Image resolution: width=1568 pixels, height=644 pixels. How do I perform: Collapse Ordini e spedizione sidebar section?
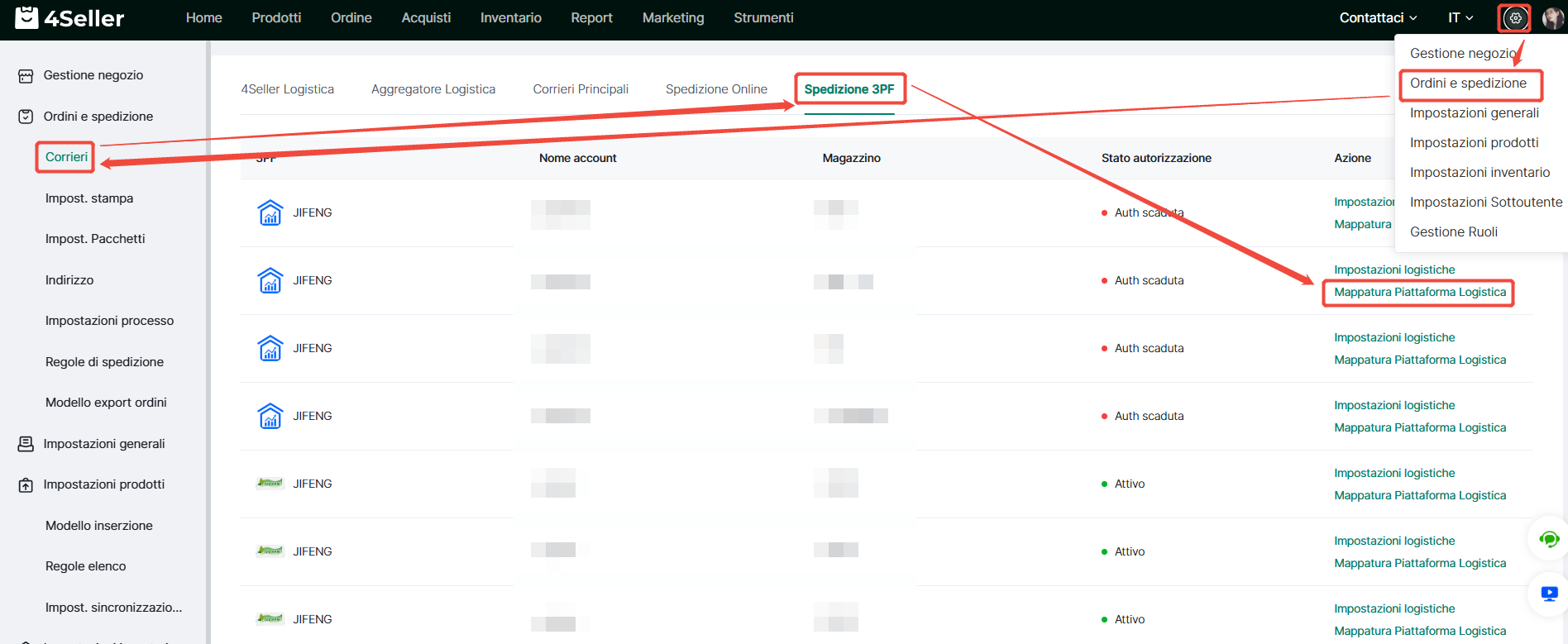click(98, 117)
